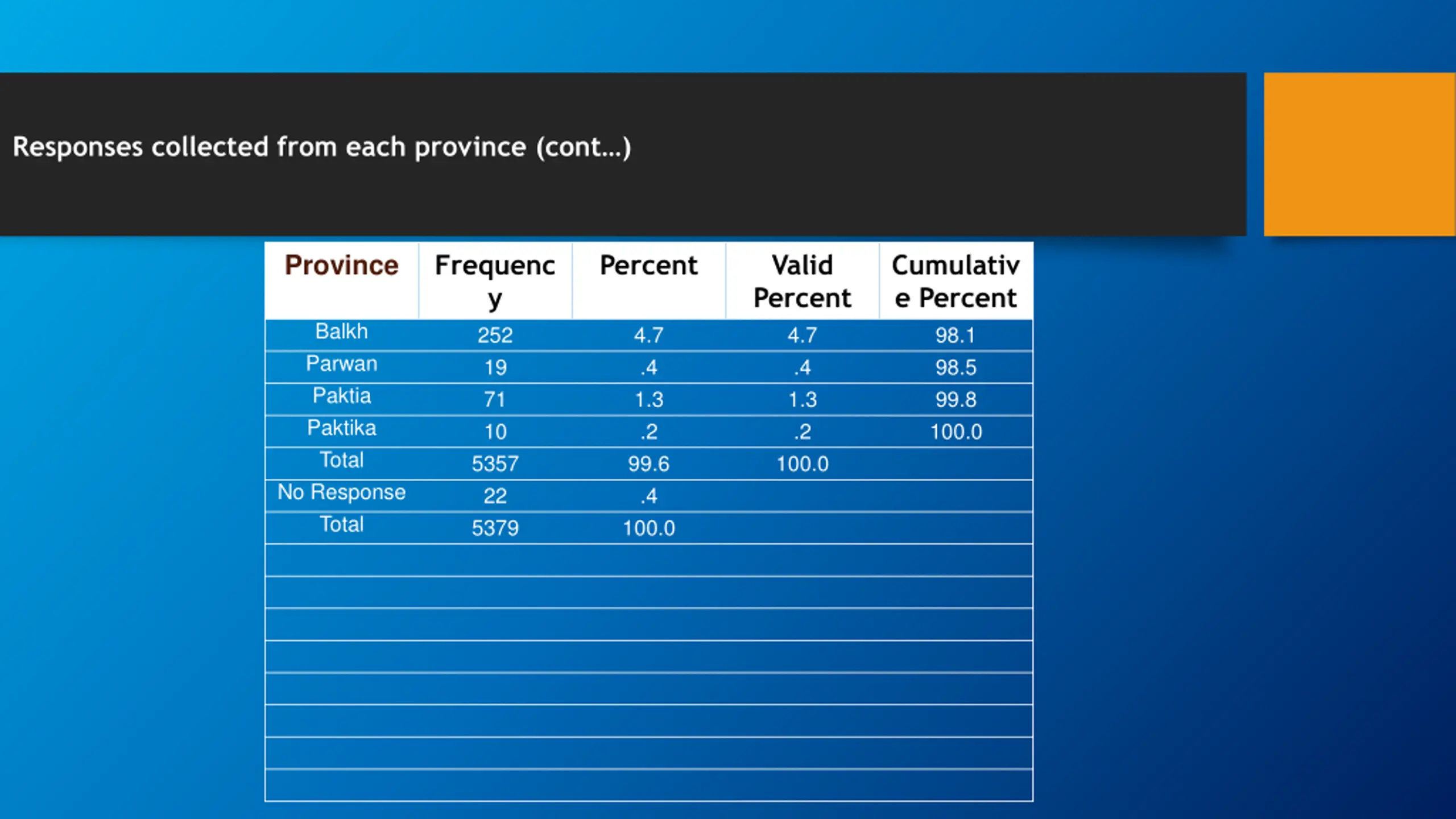This screenshot has width=1456, height=819.
Task: Select the Frequency column header
Action: click(495, 281)
